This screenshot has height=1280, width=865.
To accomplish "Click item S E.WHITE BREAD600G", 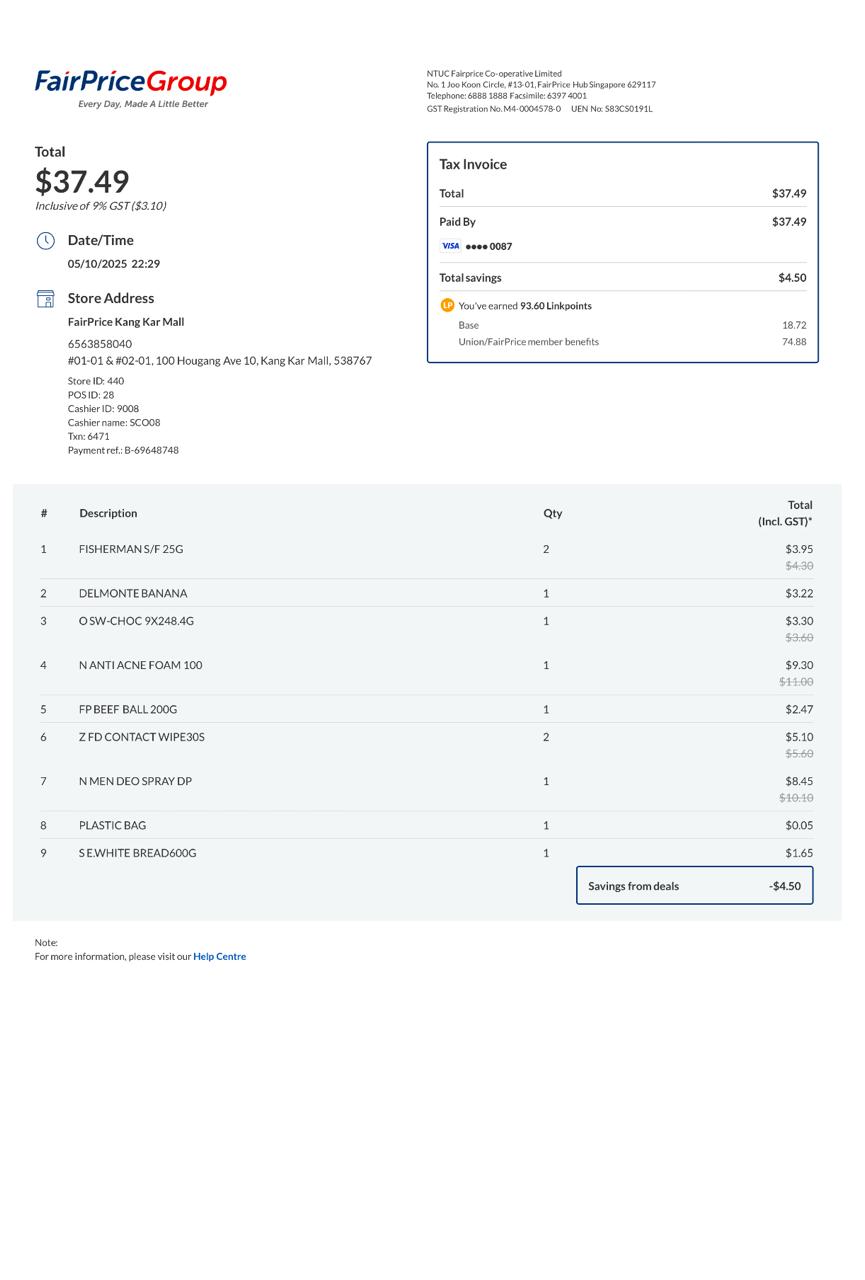I will click(138, 853).
